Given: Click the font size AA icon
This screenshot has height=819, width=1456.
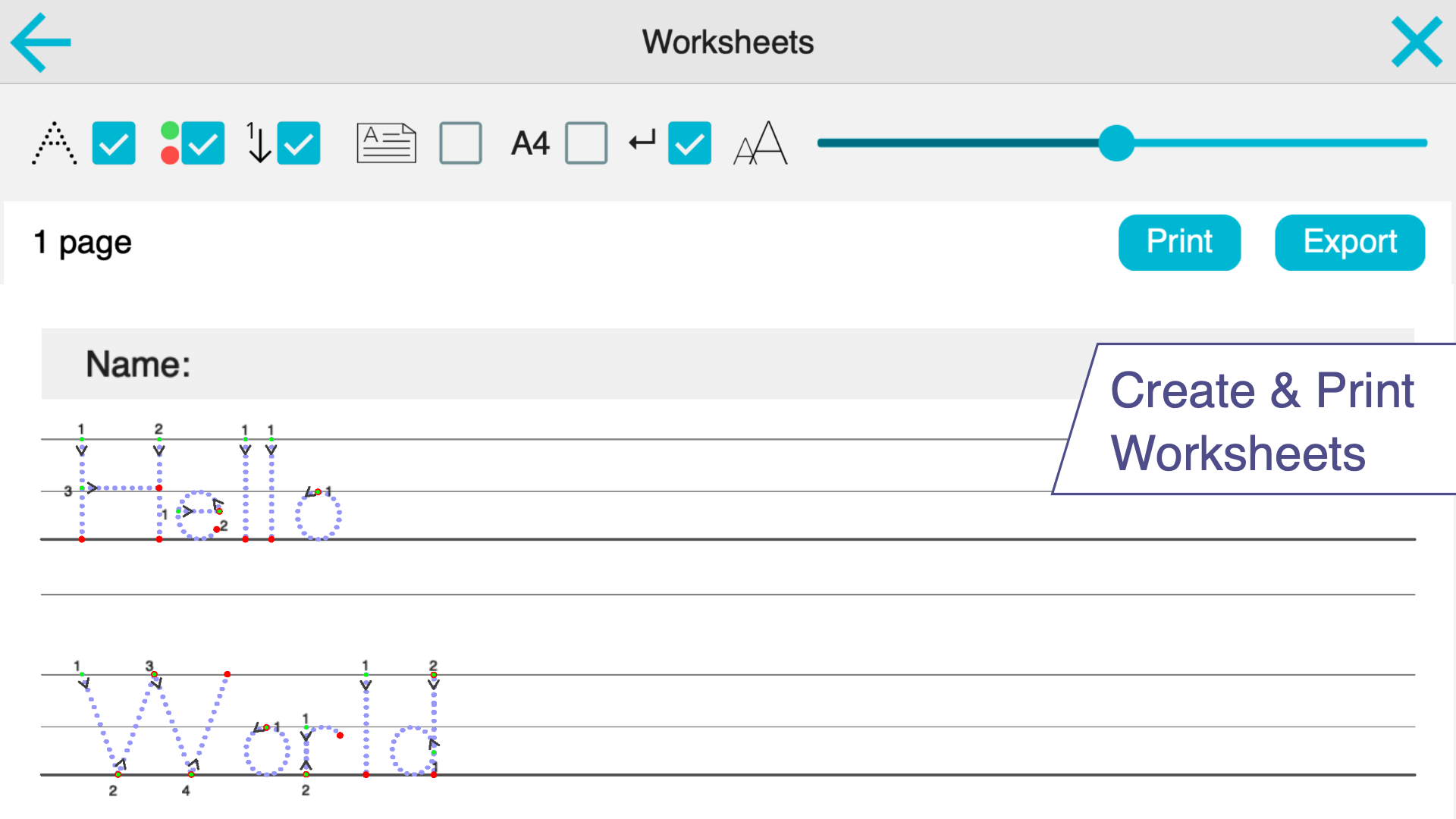Looking at the screenshot, I should click(x=761, y=143).
